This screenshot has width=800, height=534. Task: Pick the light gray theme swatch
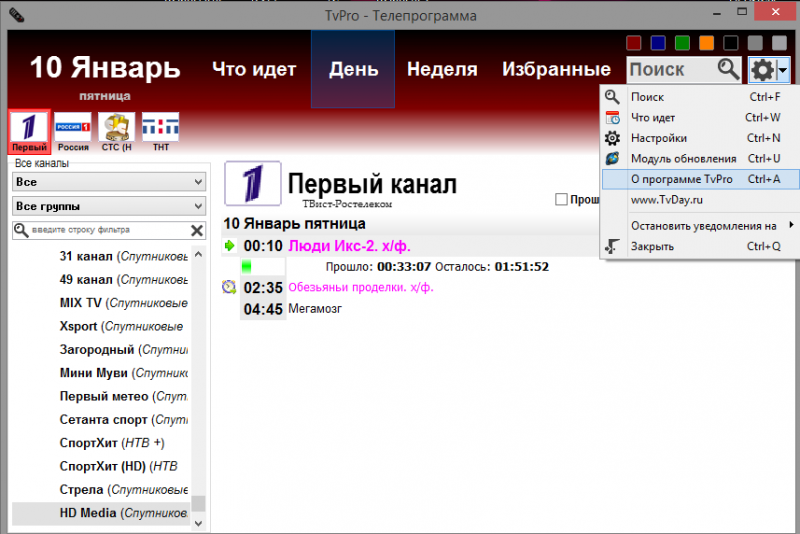[x=779, y=43]
